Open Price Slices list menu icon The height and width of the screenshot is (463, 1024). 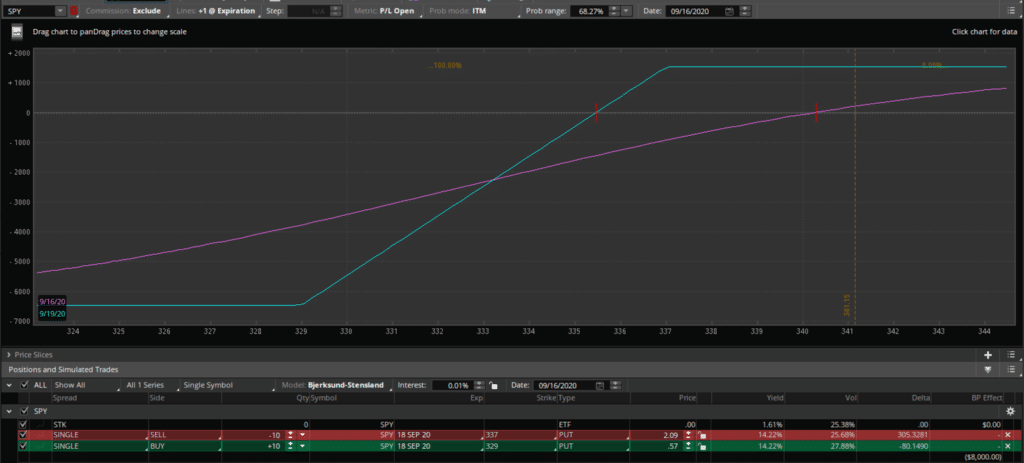(1011, 355)
